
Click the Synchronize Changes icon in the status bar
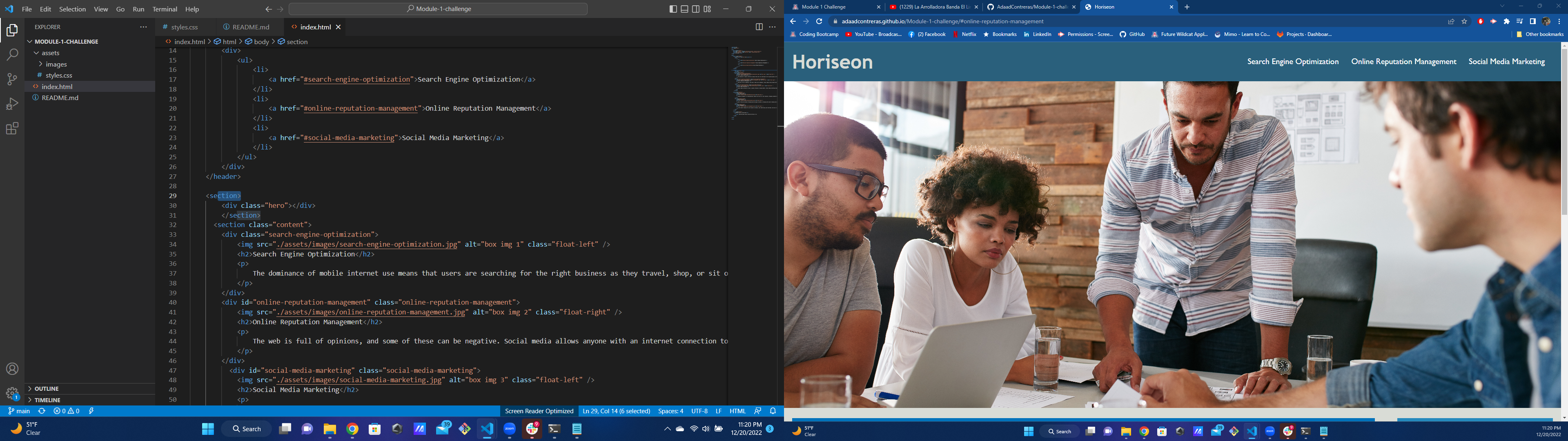(41, 411)
